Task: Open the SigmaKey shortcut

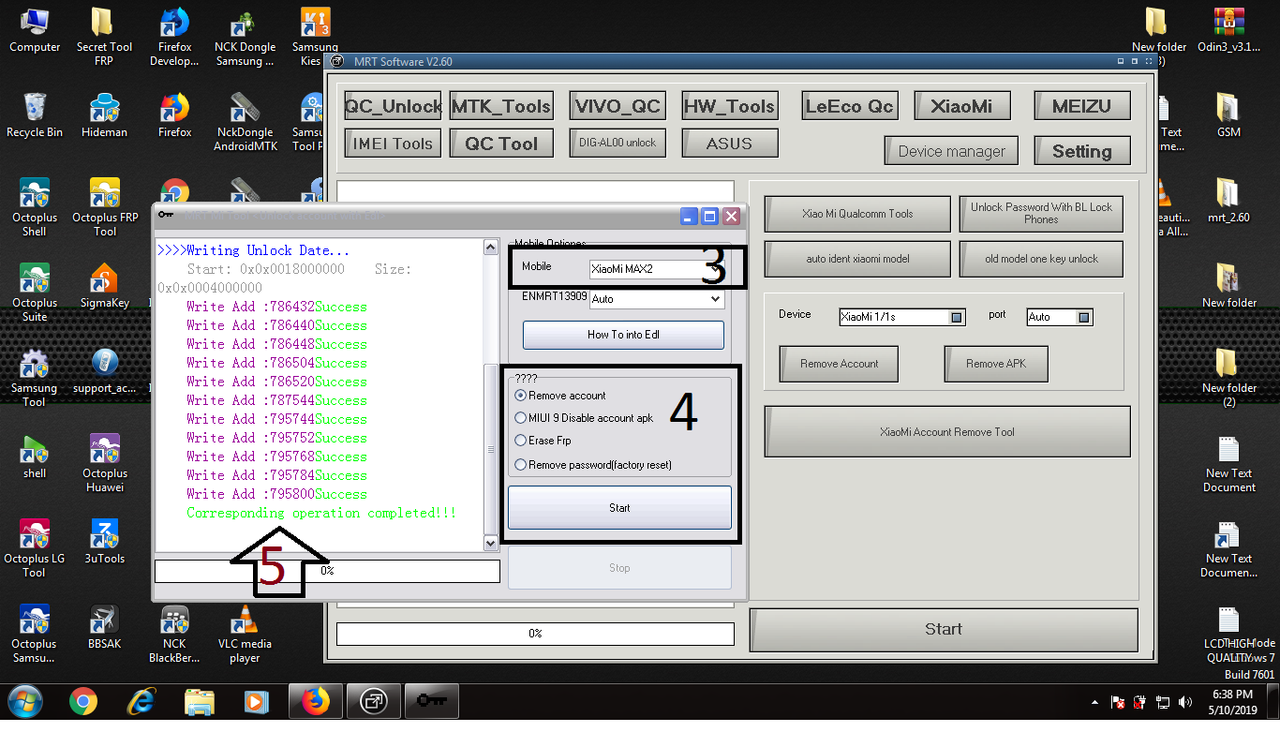Action: [104, 285]
